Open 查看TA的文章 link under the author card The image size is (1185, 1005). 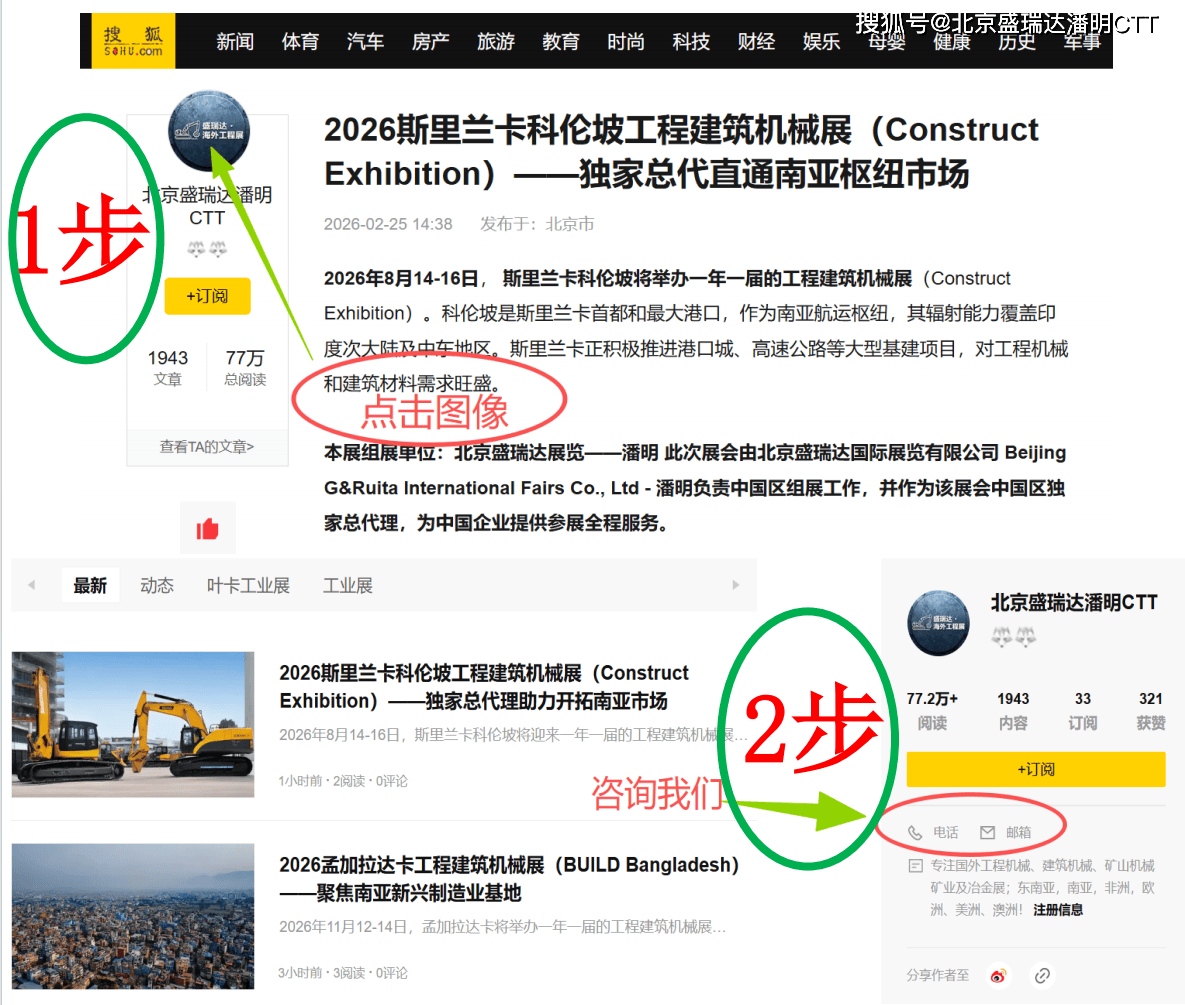pyautogui.click(x=207, y=447)
